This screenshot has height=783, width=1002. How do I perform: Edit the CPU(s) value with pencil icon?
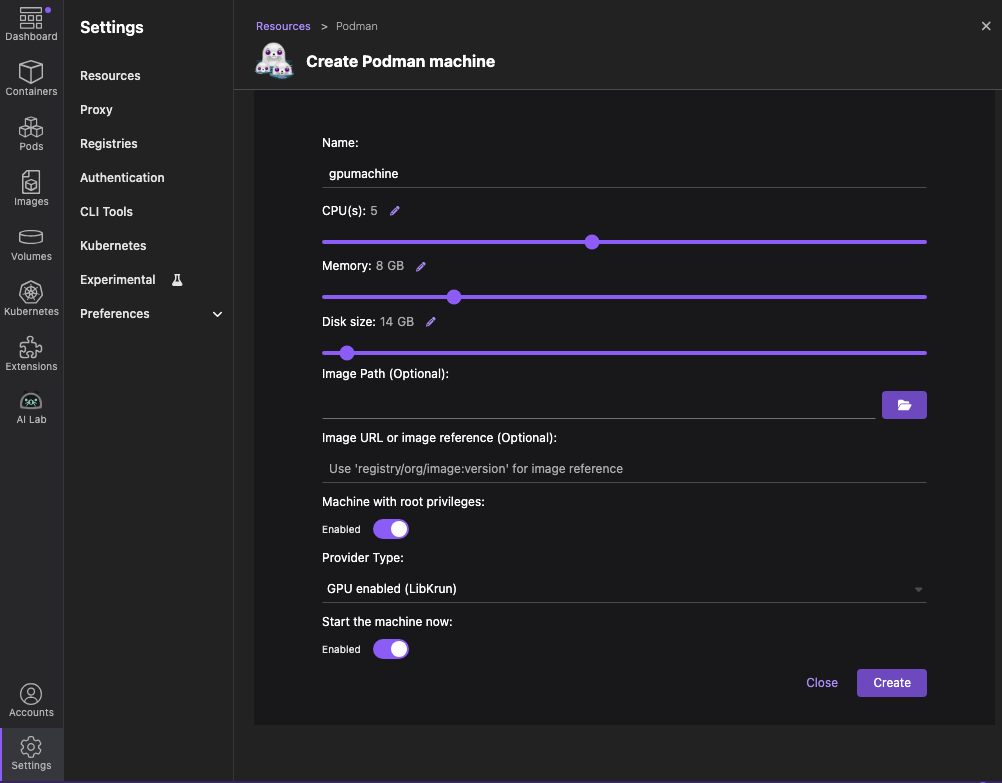(x=395, y=211)
